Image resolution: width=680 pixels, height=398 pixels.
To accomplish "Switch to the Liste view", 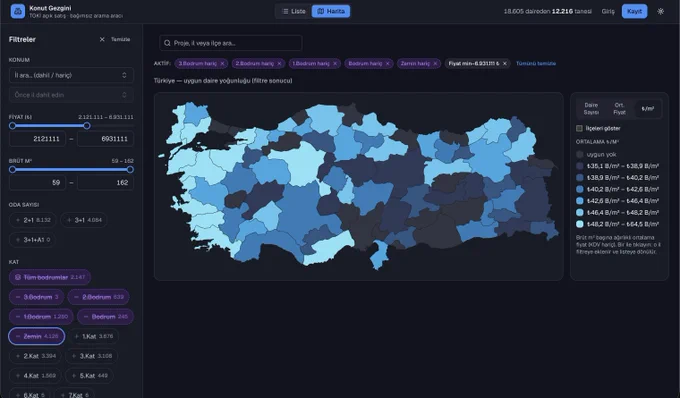I will point(294,11).
